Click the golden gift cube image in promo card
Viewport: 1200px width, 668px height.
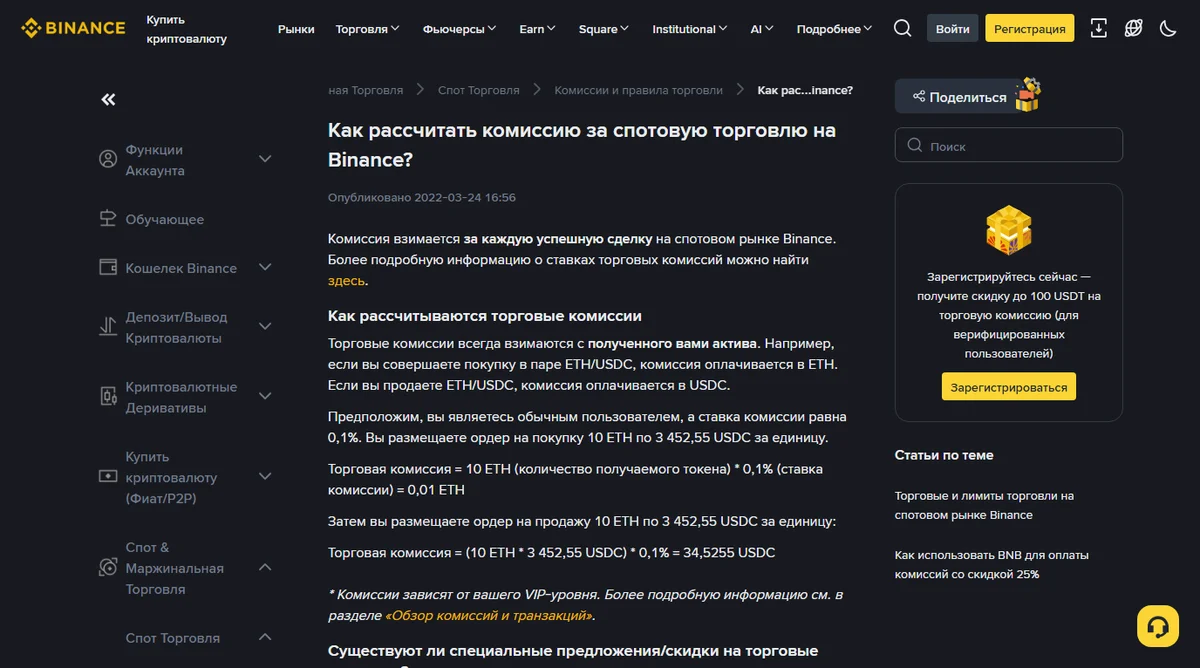point(1008,231)
